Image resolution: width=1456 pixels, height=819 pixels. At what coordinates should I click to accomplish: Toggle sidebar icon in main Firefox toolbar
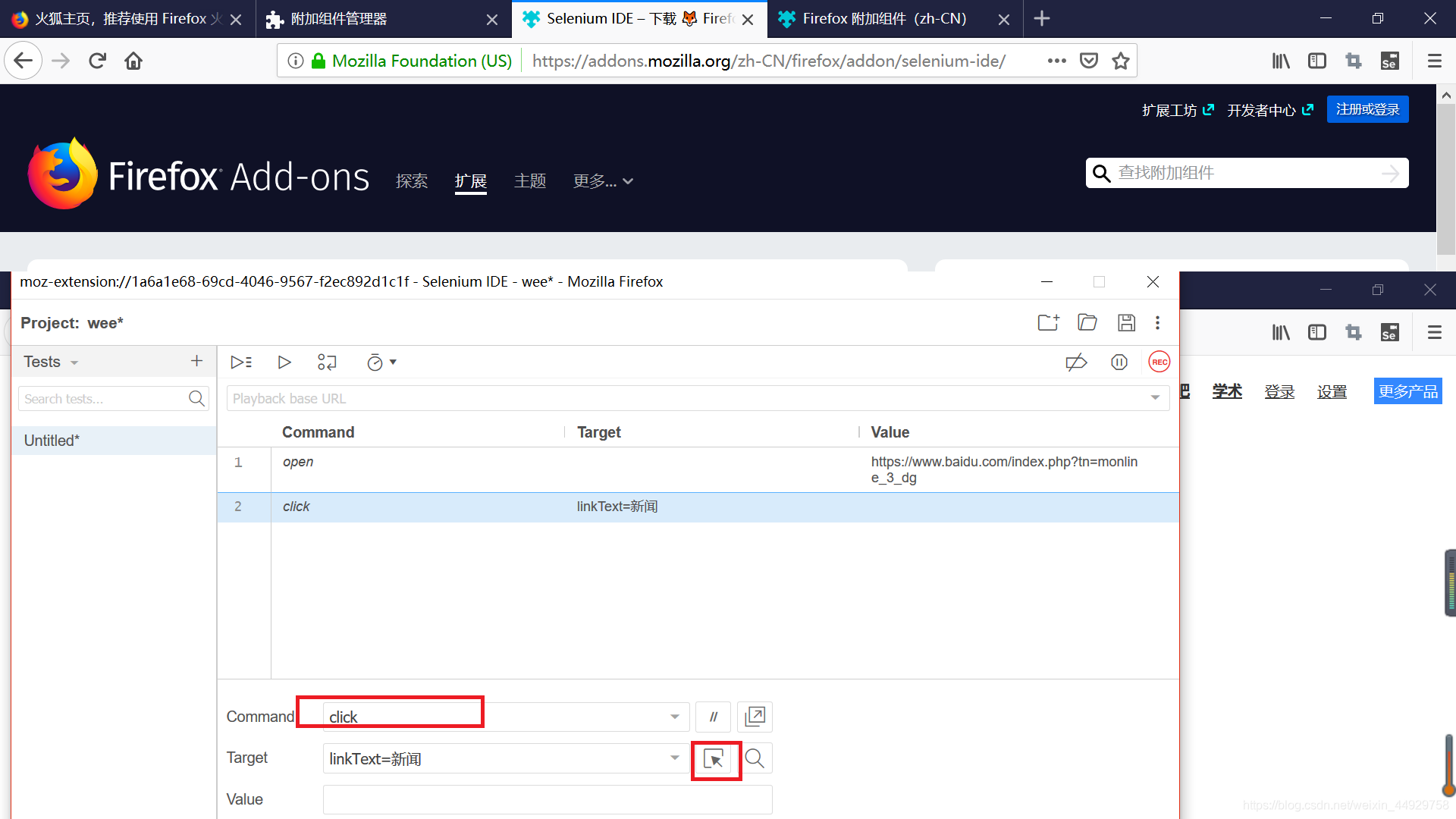click(x=1317, y=61)
